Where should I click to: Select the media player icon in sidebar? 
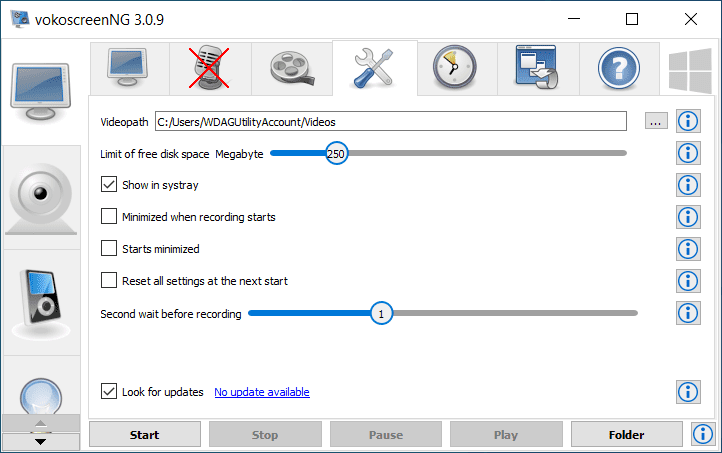pyautogui.click(x=41, y=303)
